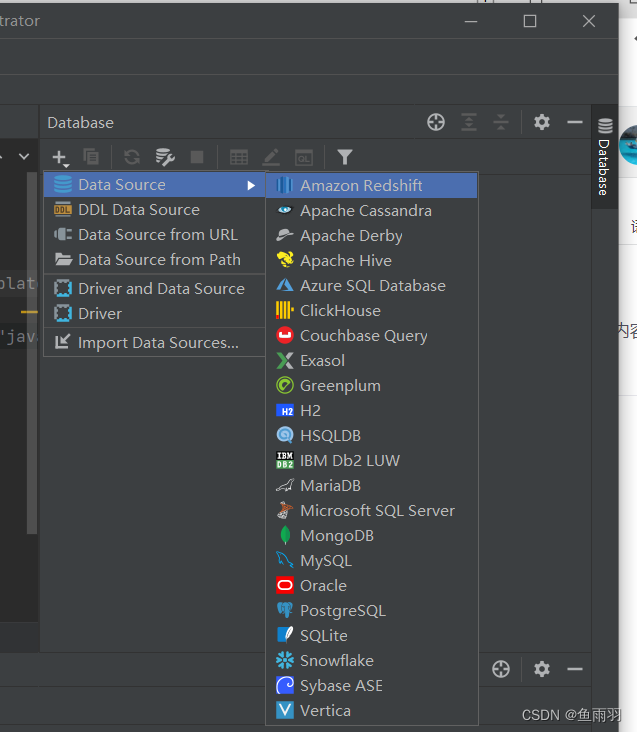Click the Refresh icon in Database toolbar

[x=132, y=157]
